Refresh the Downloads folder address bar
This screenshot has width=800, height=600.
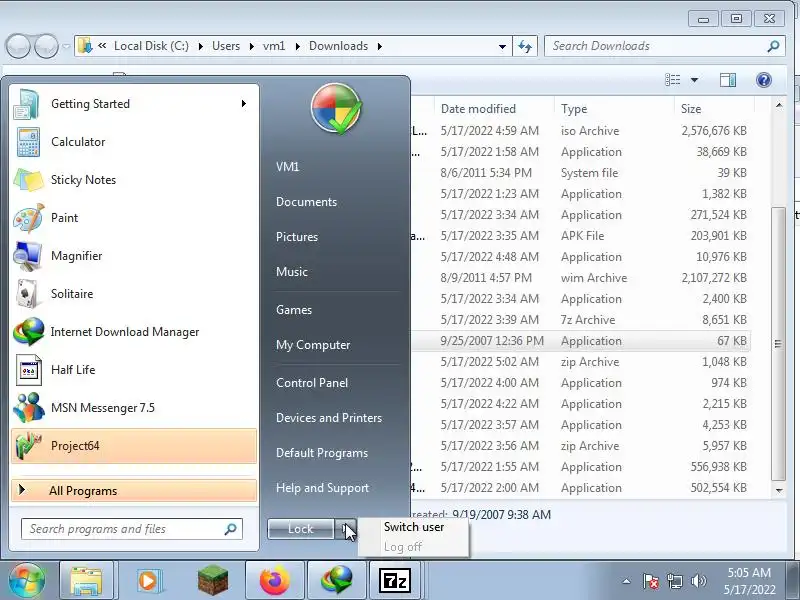pos(525,46)
